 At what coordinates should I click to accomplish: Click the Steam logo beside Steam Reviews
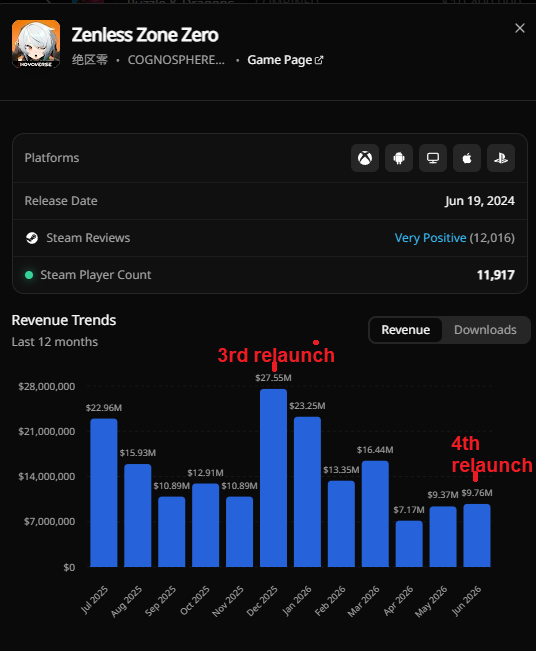32,238
